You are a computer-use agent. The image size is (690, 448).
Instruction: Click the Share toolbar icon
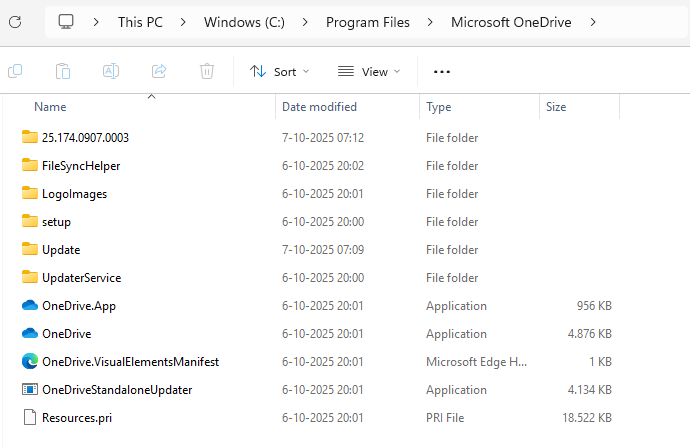[x=159, y=71]
